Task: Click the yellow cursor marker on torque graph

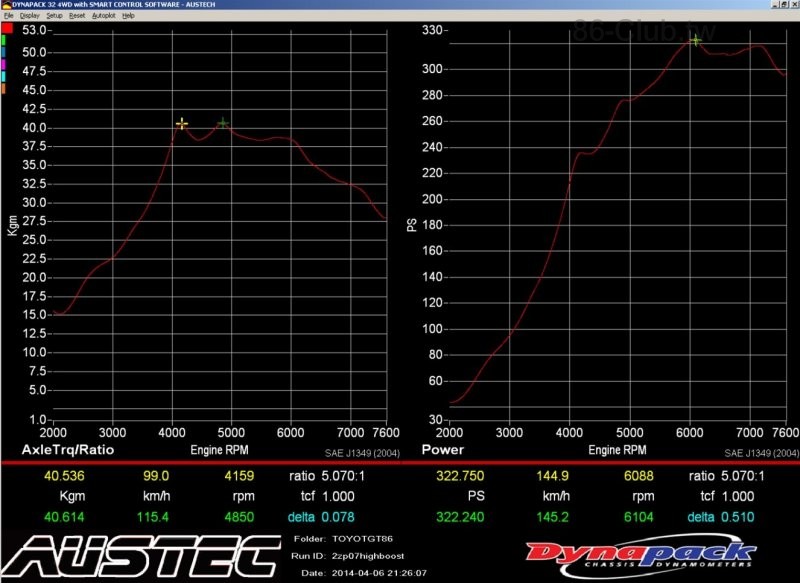Action: pos(182,123)
